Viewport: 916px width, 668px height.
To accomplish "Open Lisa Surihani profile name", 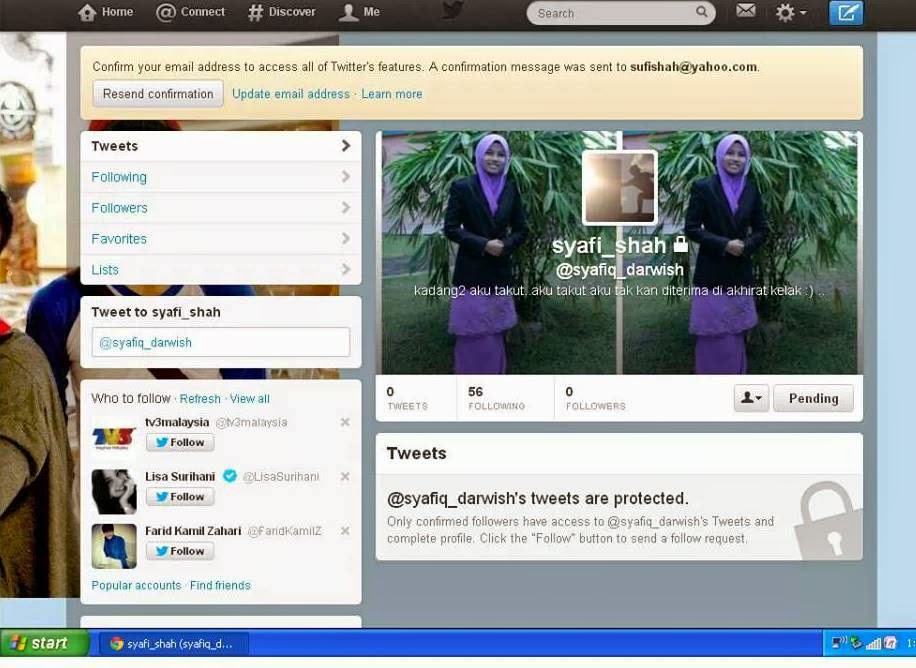I will click(180, 476).
